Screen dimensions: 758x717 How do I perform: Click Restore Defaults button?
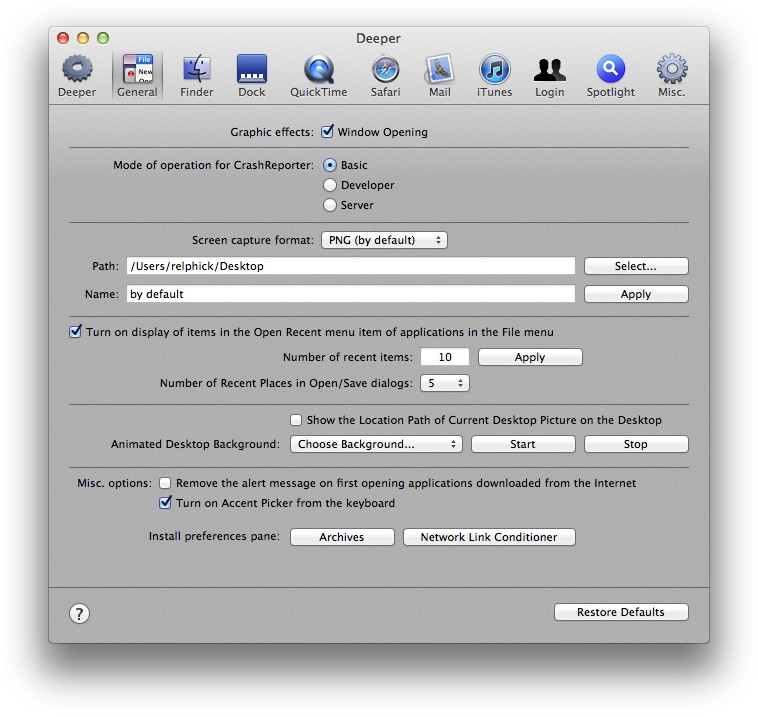(621, 612)
